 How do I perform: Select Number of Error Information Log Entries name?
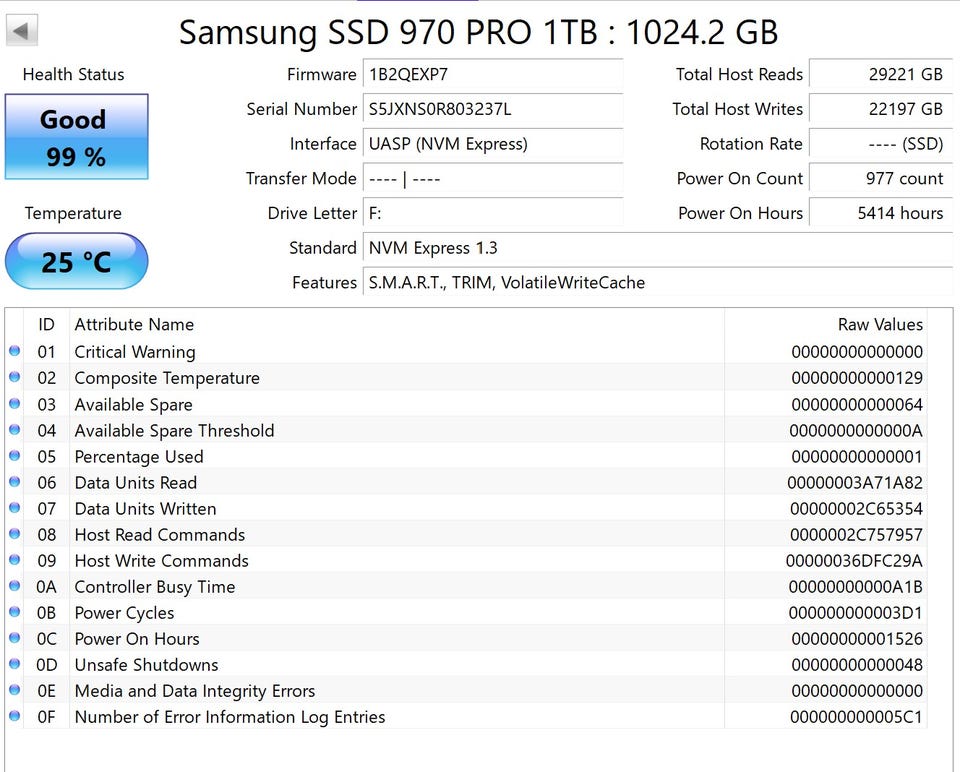tap(230, 717)
